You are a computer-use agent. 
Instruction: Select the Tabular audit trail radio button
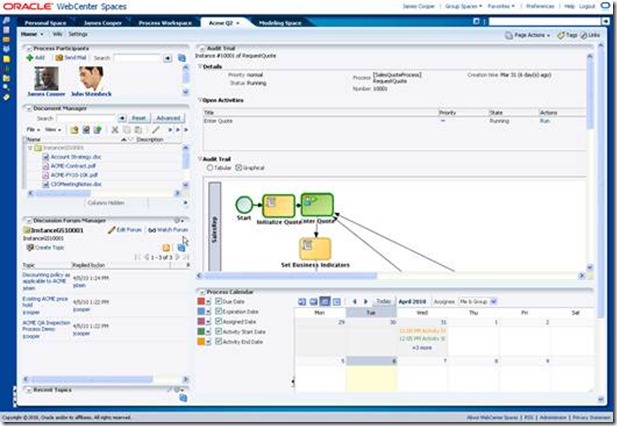point(210,168)
